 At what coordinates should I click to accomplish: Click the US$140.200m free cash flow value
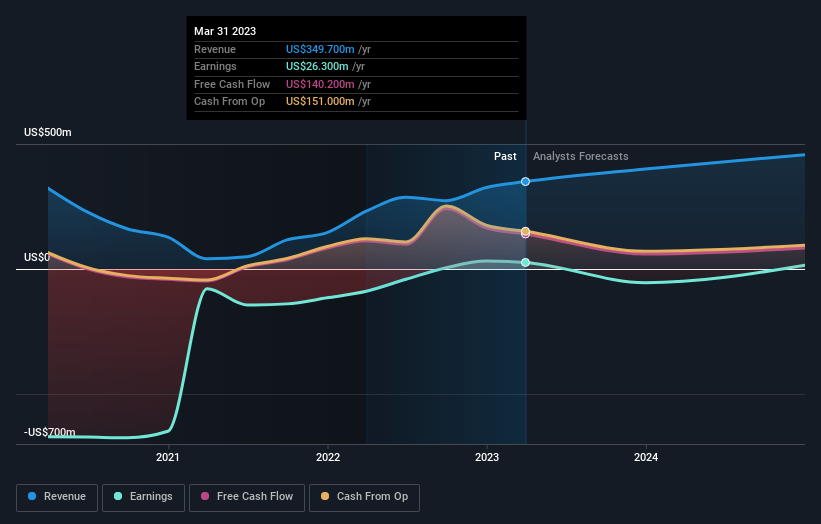320,84
